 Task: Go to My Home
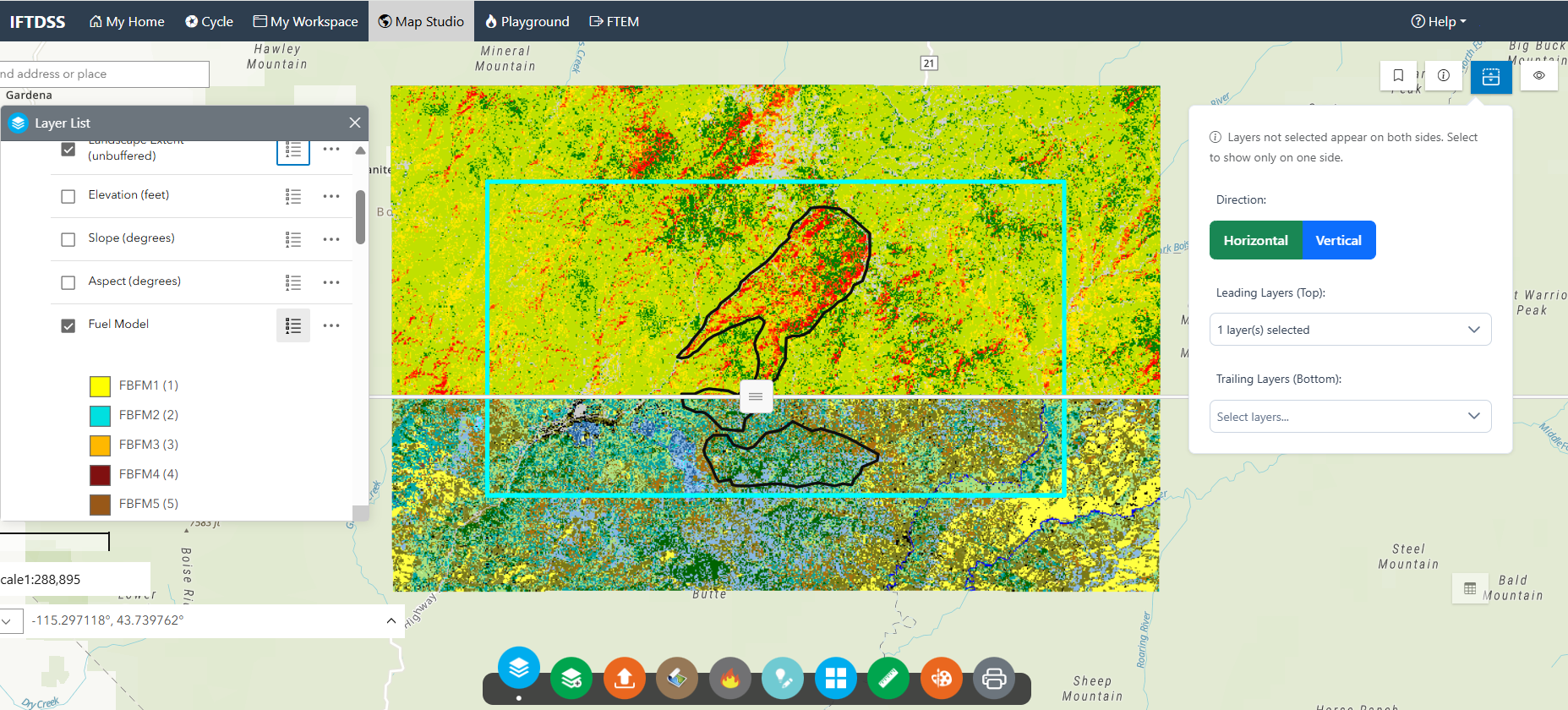click(x=127, y=21)
